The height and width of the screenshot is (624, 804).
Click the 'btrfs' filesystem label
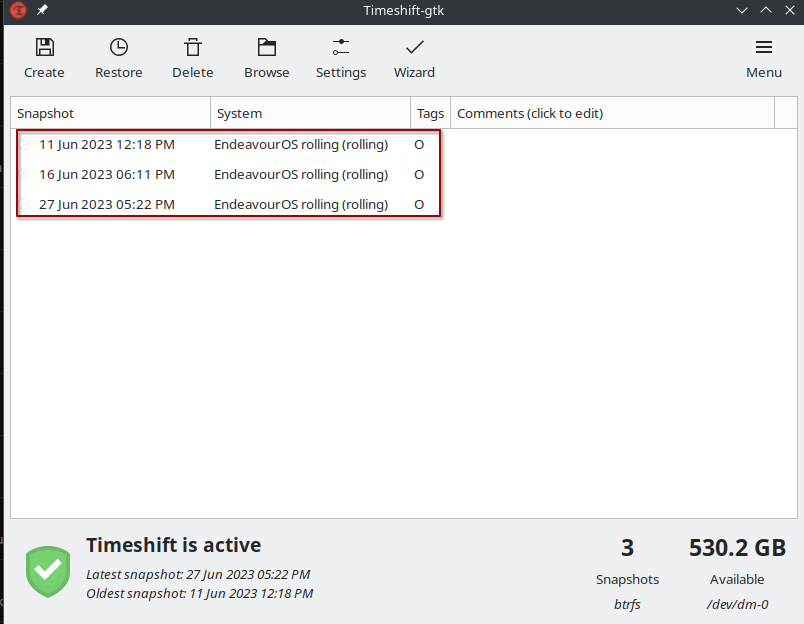pos(627,605)
